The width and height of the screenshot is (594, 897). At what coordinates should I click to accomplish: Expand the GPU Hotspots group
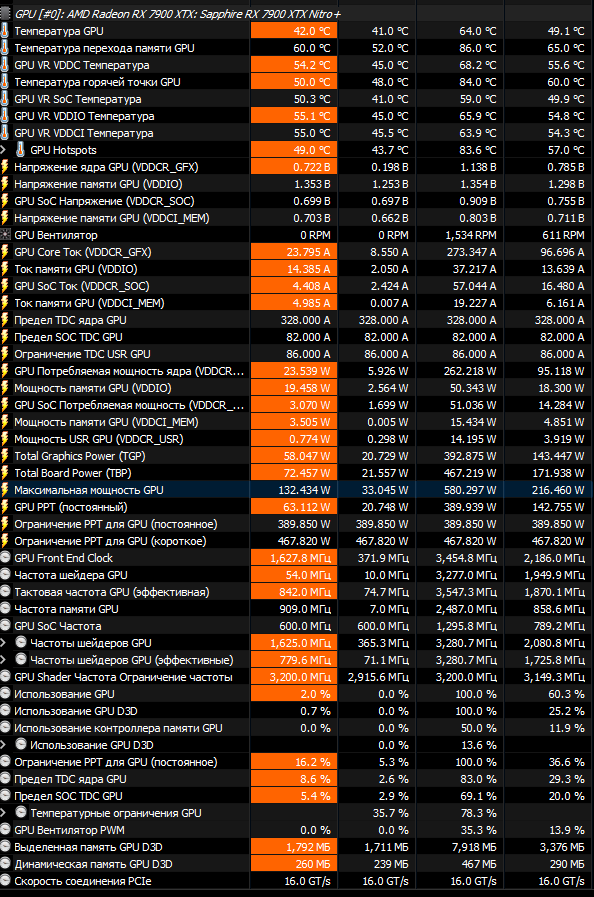pos(3,150)
